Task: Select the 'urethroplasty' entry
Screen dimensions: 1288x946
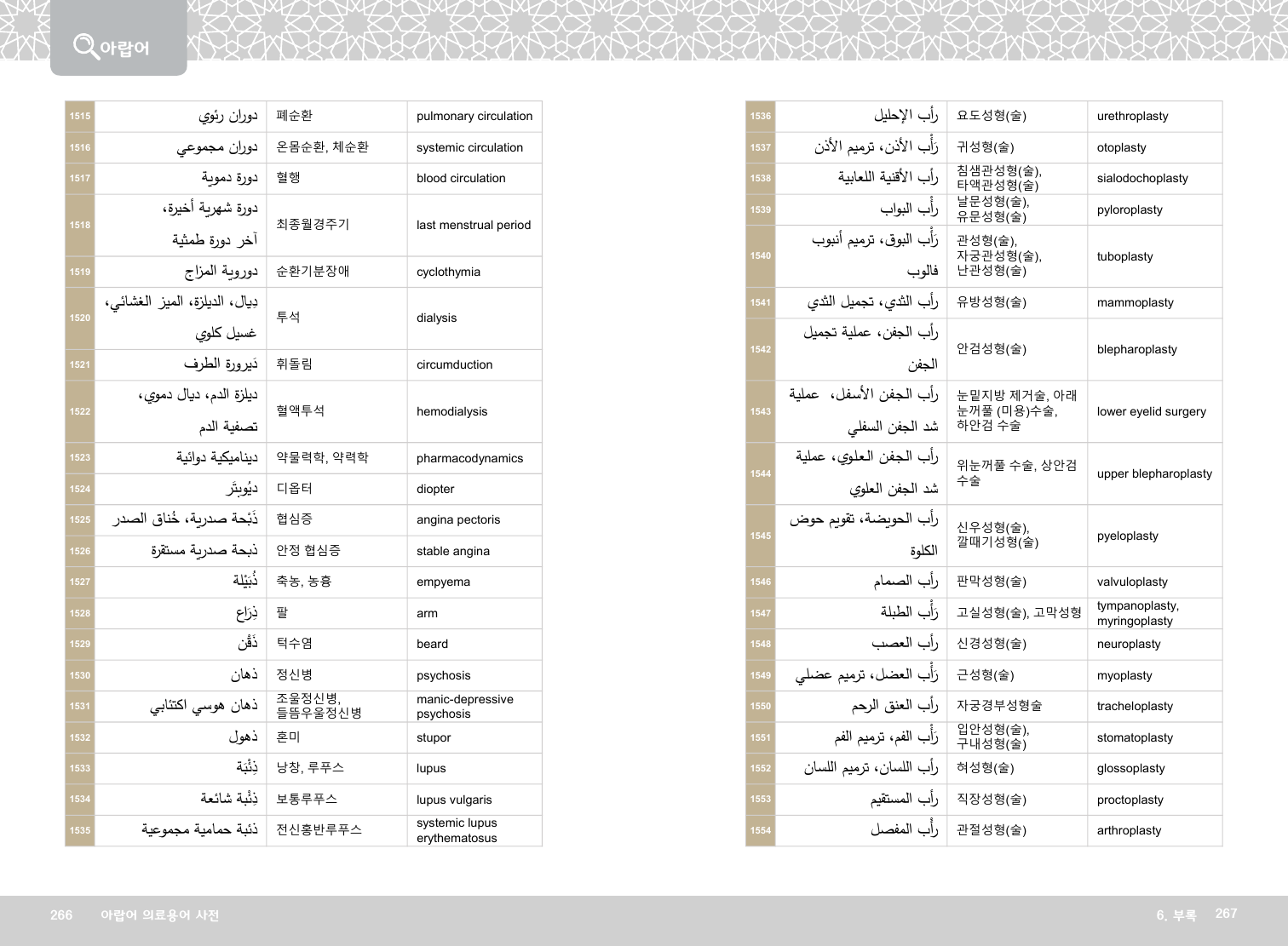Action: [x=1132, y=116]
